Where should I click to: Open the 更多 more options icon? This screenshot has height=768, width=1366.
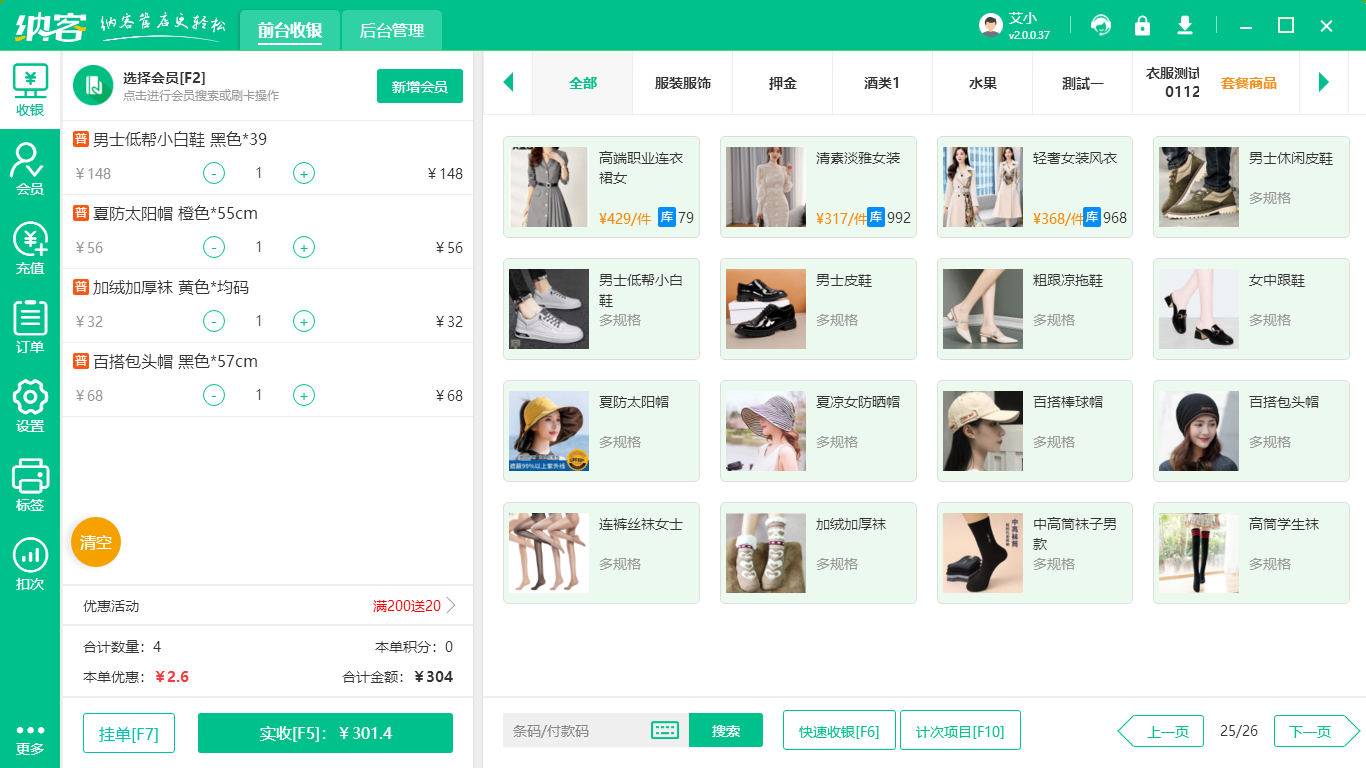30,739
